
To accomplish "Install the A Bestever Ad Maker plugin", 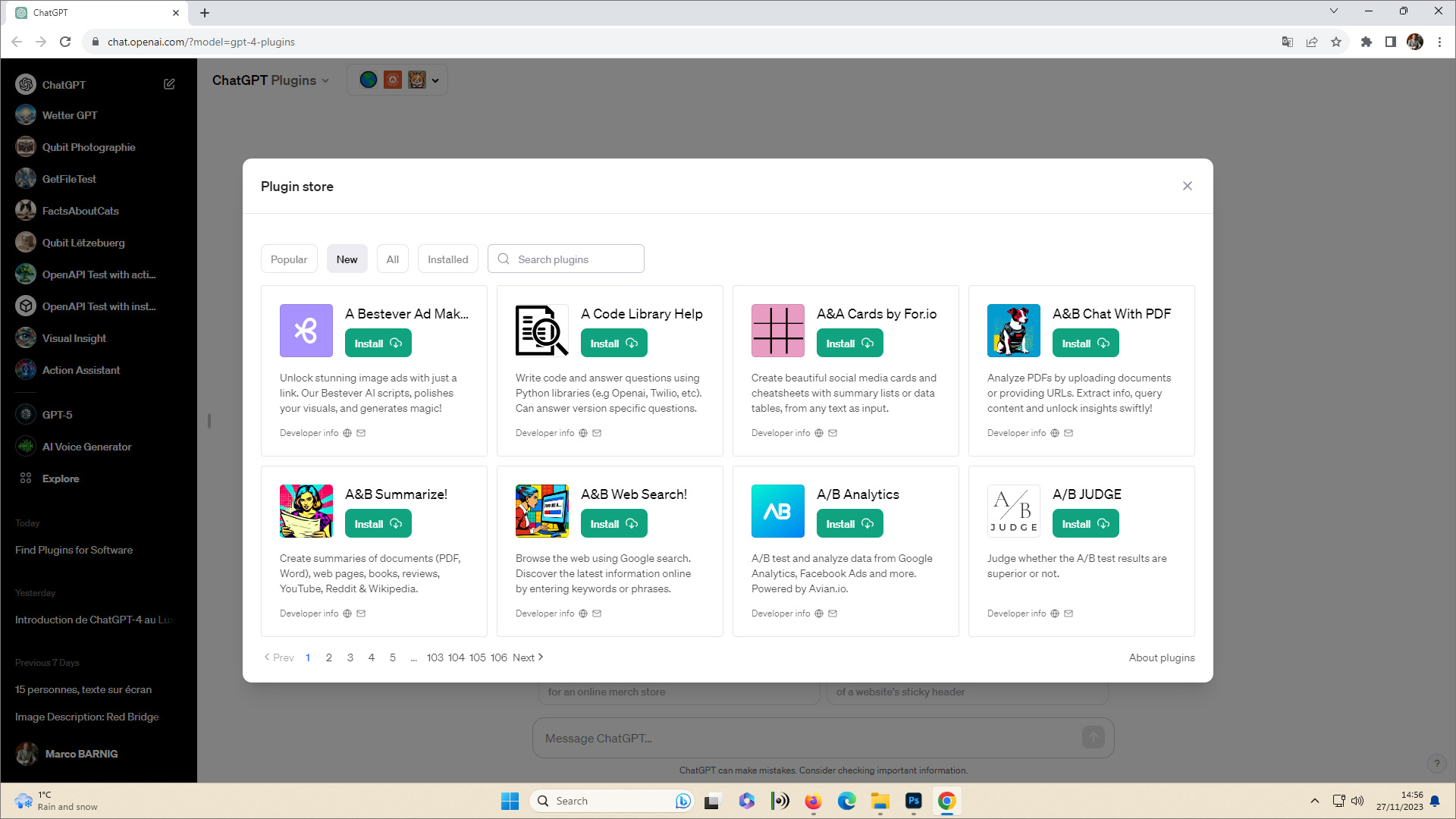I will point(378,344).
